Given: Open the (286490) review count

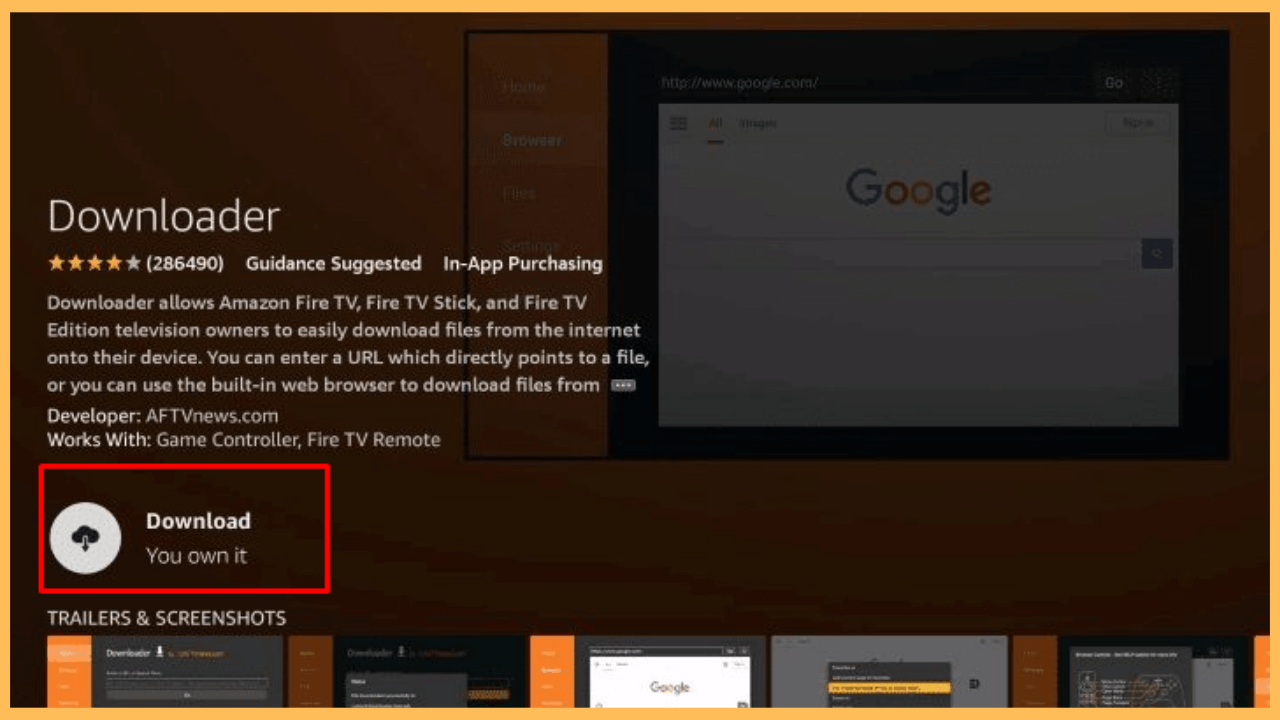Looking at the screenshot, I should (185, 264).
